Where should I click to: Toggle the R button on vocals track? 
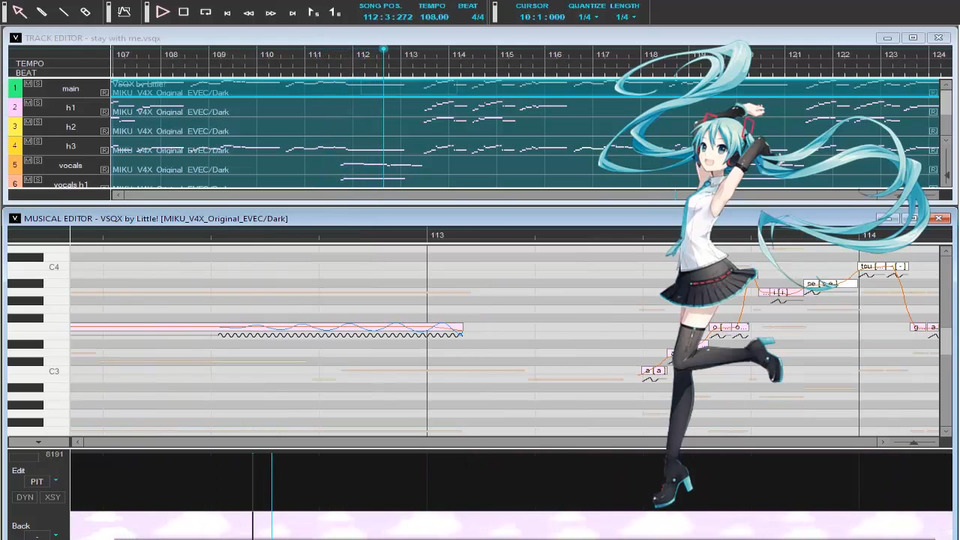104,170
